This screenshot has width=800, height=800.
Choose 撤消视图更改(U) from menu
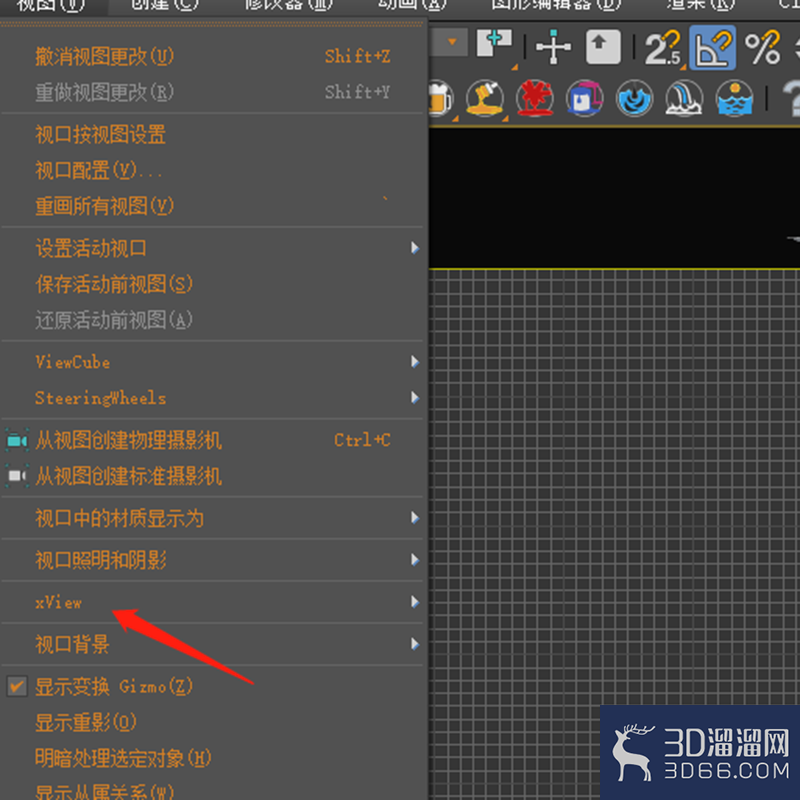212,56
